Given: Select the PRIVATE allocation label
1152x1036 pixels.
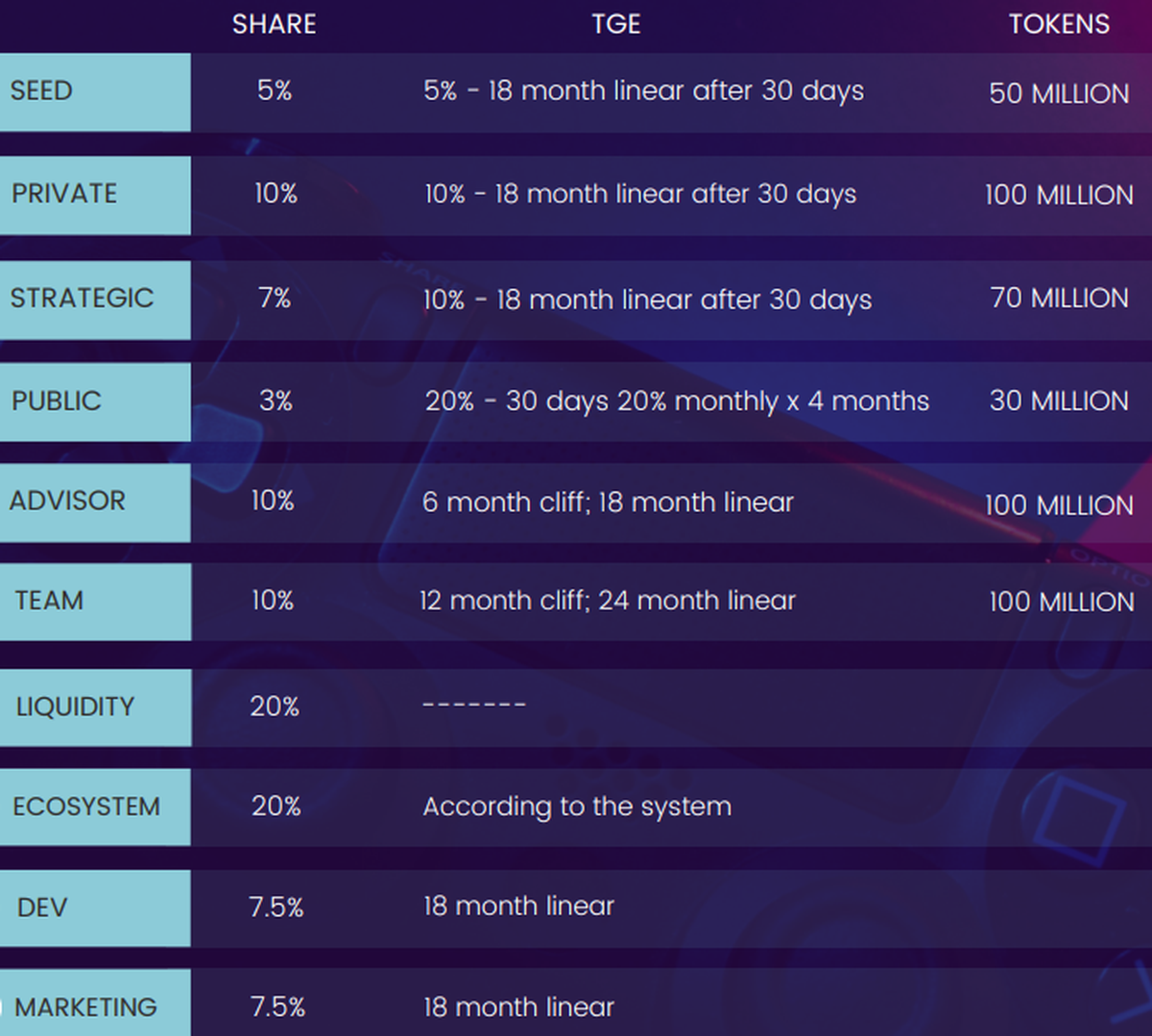Looking at the screenshot, I should [64, 194].
